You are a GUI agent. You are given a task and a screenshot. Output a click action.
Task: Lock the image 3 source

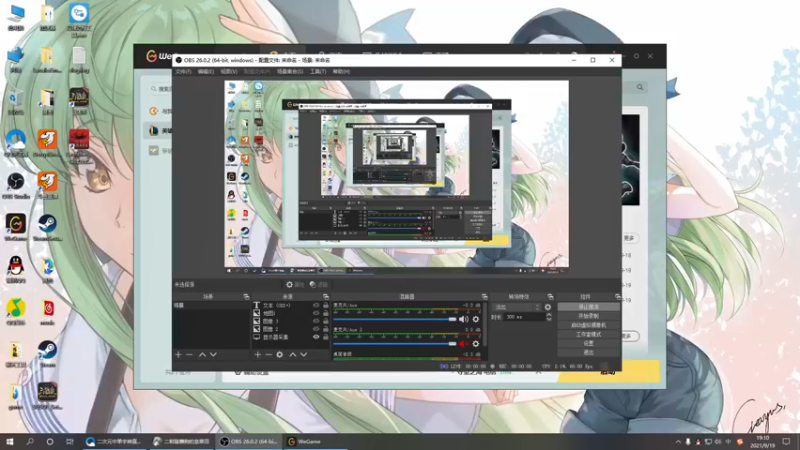(326, 321)
